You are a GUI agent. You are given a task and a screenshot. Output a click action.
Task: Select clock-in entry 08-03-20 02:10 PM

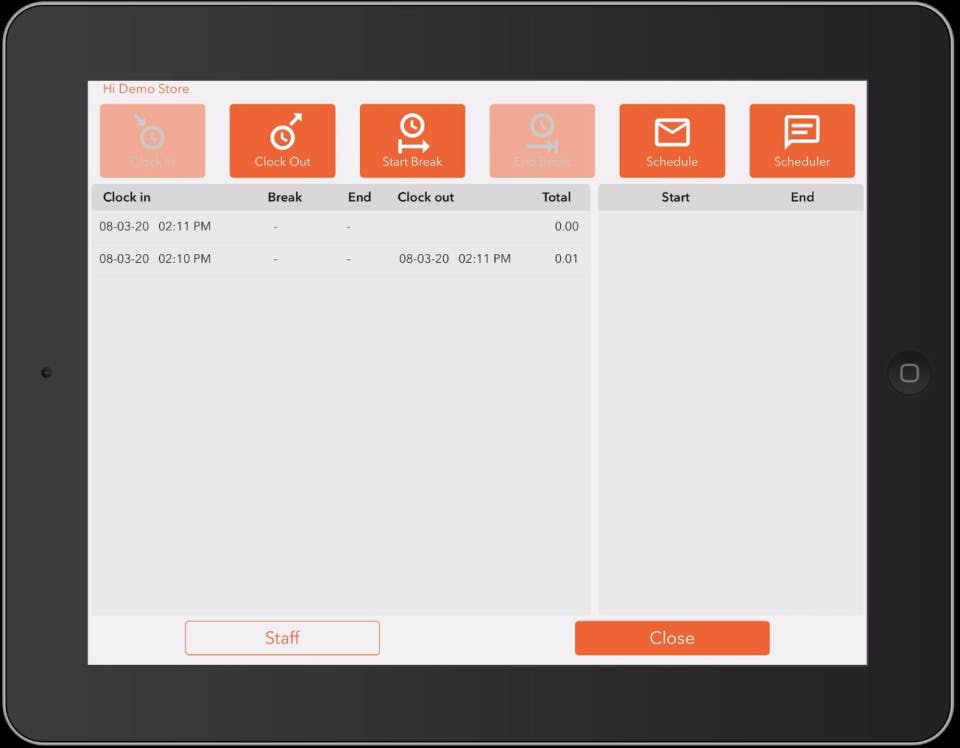[x=155, y=259]
